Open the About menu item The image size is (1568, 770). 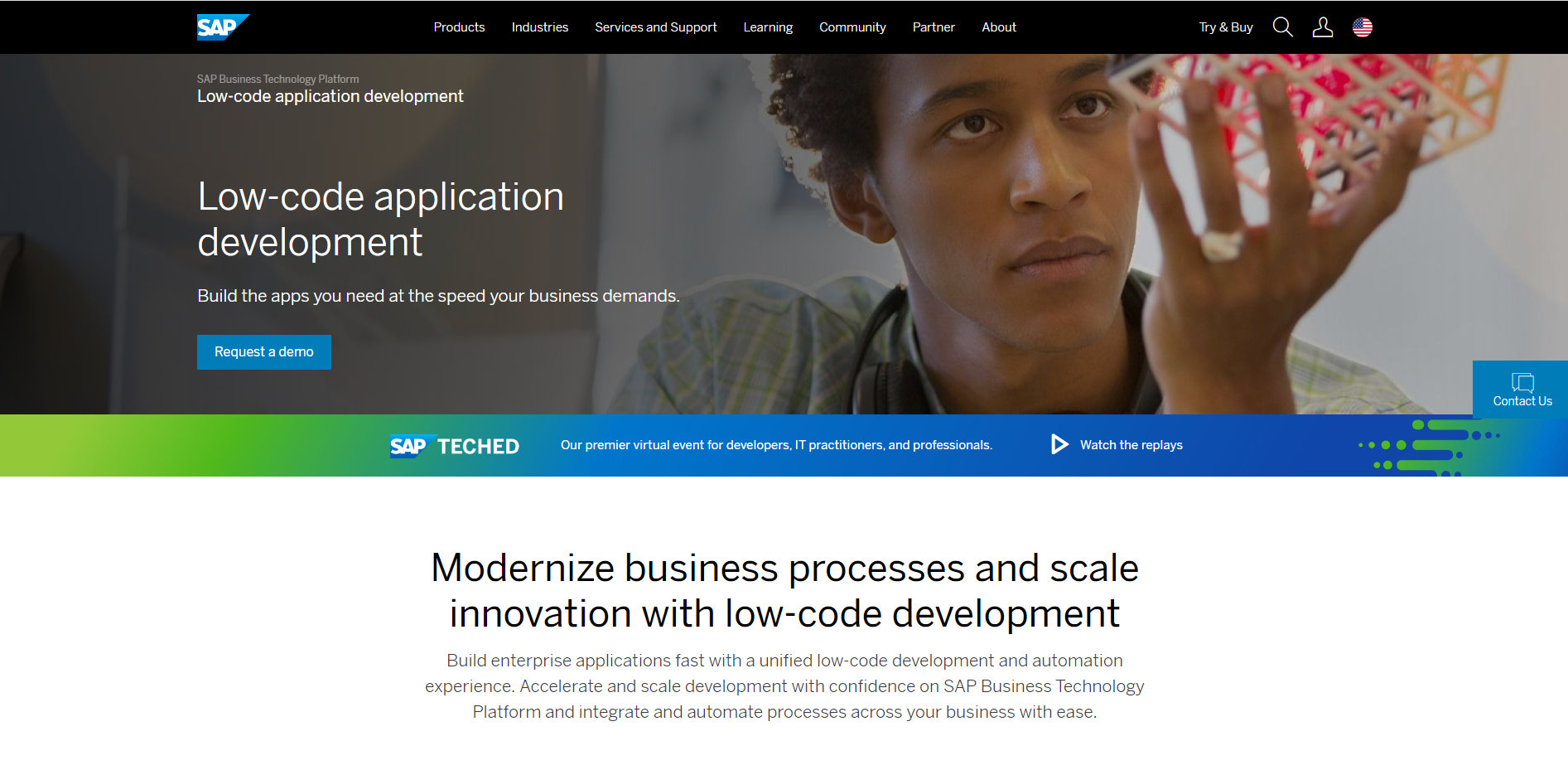click(998, 27)
